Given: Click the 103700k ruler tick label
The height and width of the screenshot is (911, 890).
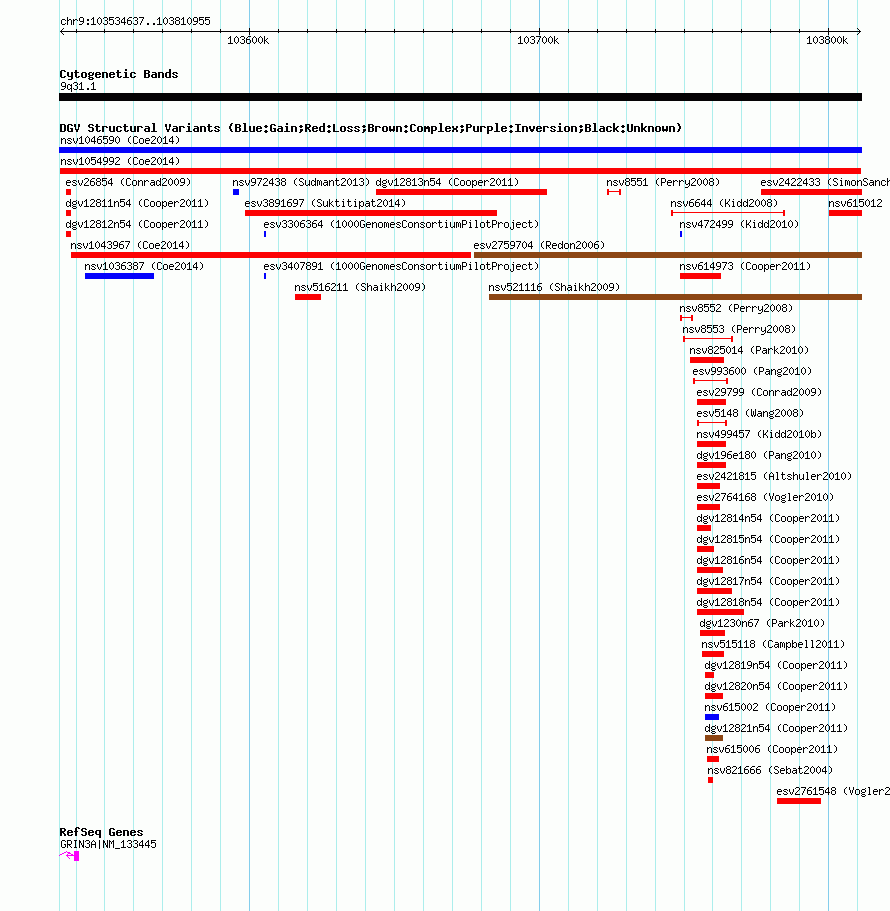Looking at the screenshot, I should (538, 40).
